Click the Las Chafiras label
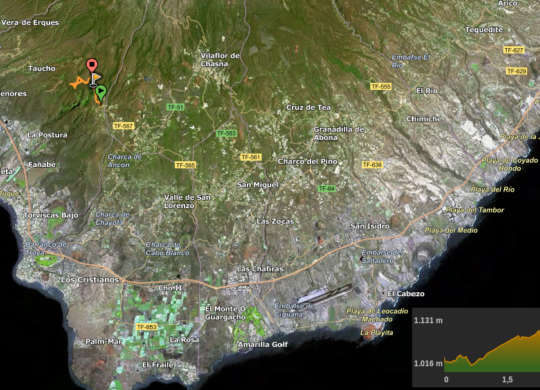Screen dimensions: 540x390 coord(260,269)
